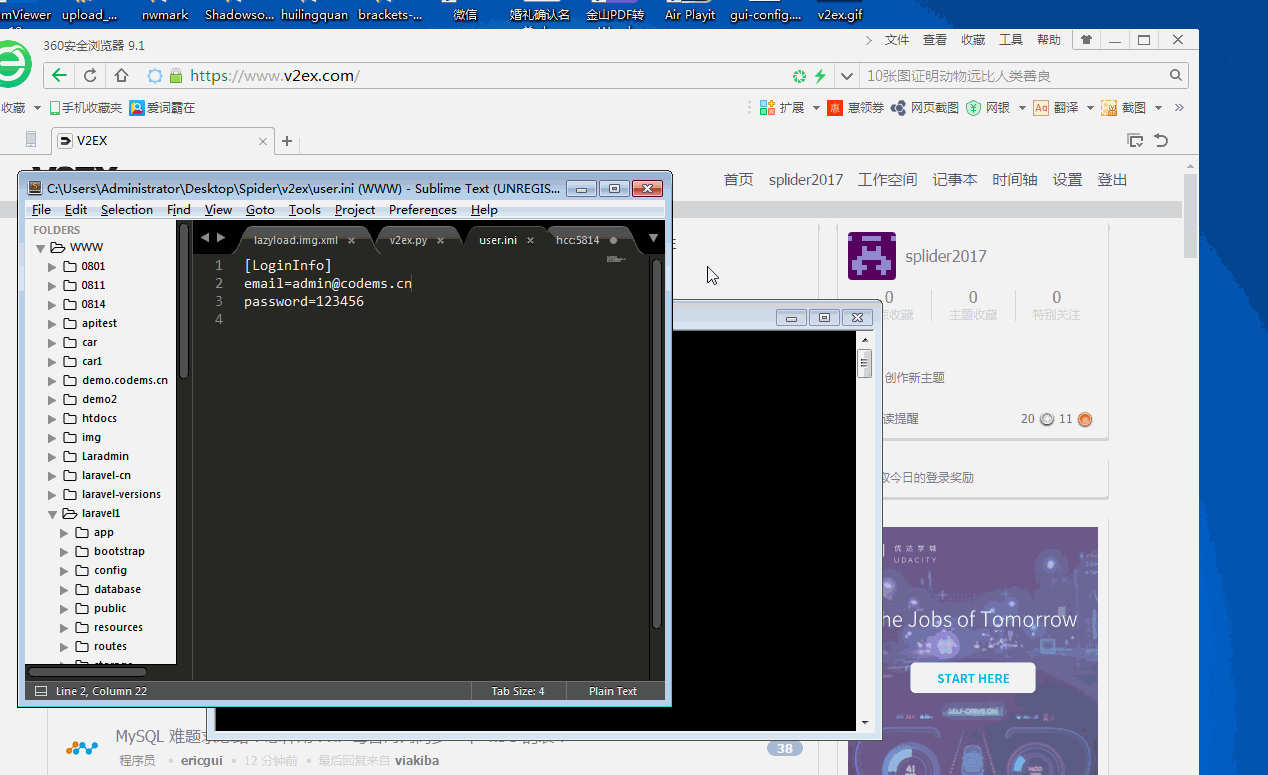Open the ericgui author link below the topic

pyautogui.click(x=202, y=760)
